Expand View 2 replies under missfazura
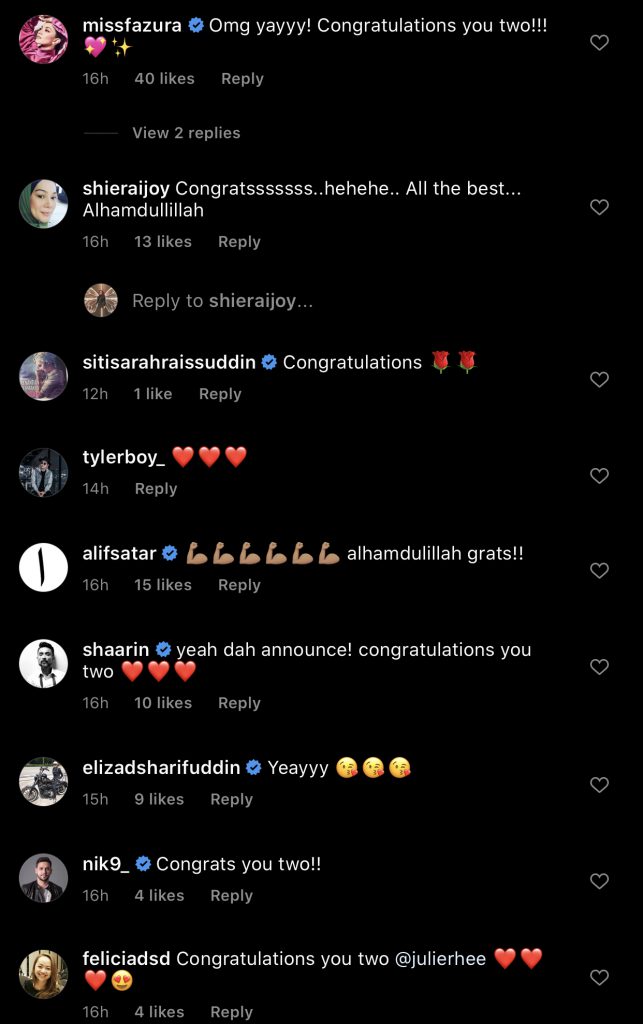643x1024 pixels. (x=186, y=133)
